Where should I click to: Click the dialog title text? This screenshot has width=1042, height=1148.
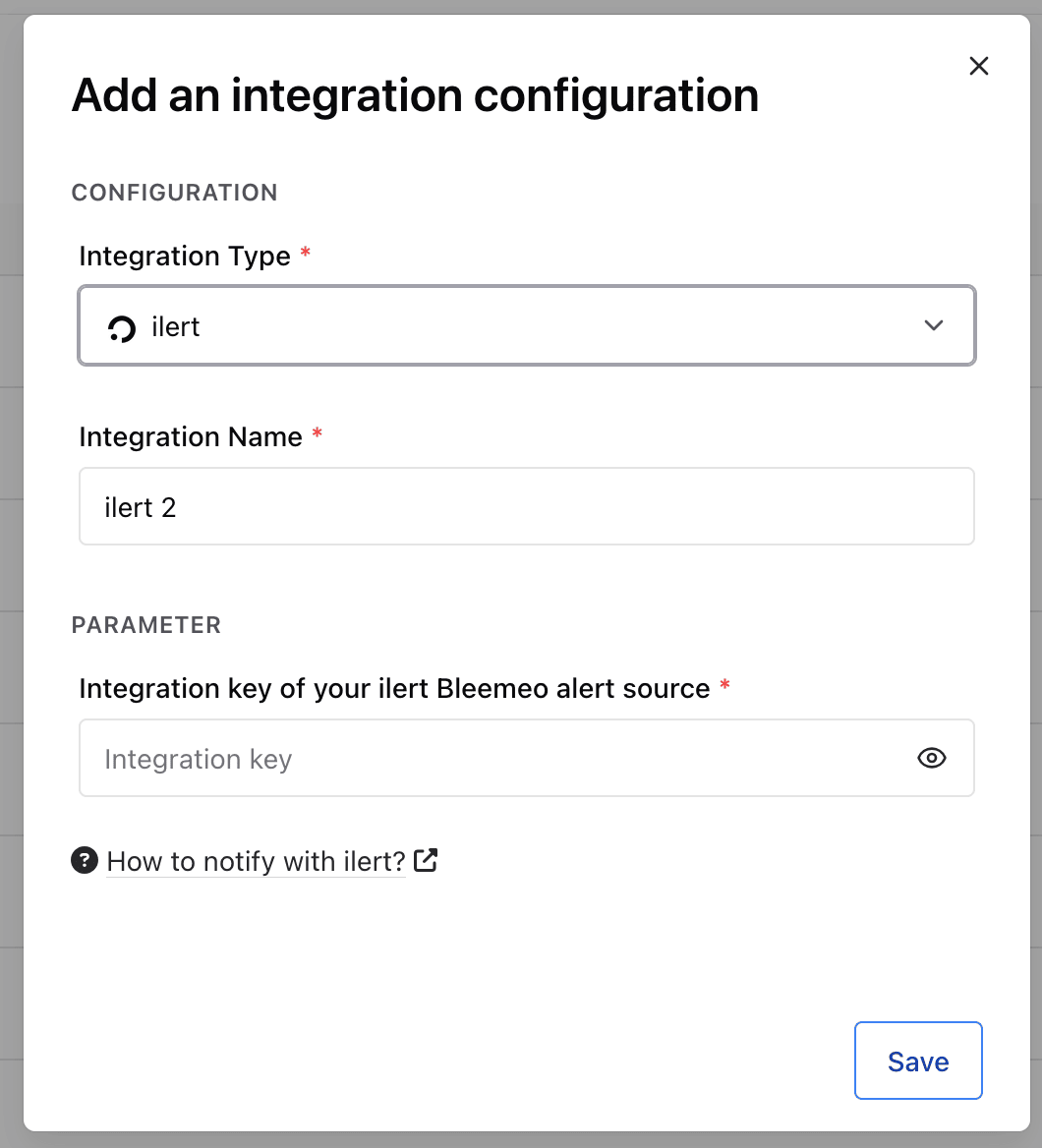[x=415, y=95]
